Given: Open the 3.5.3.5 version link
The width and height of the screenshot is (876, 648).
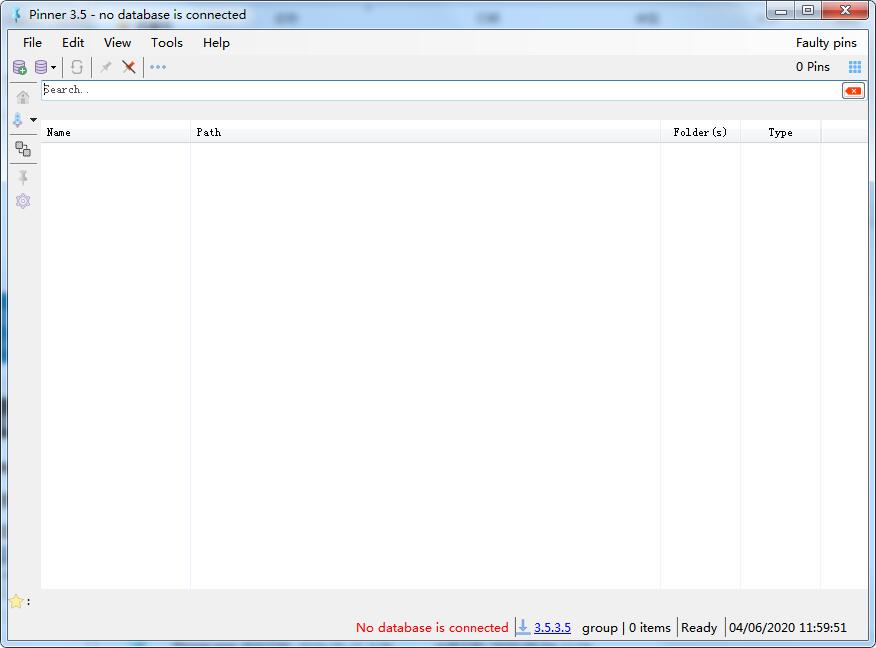Looking at the screenshot, I should [x=552, y=627].
